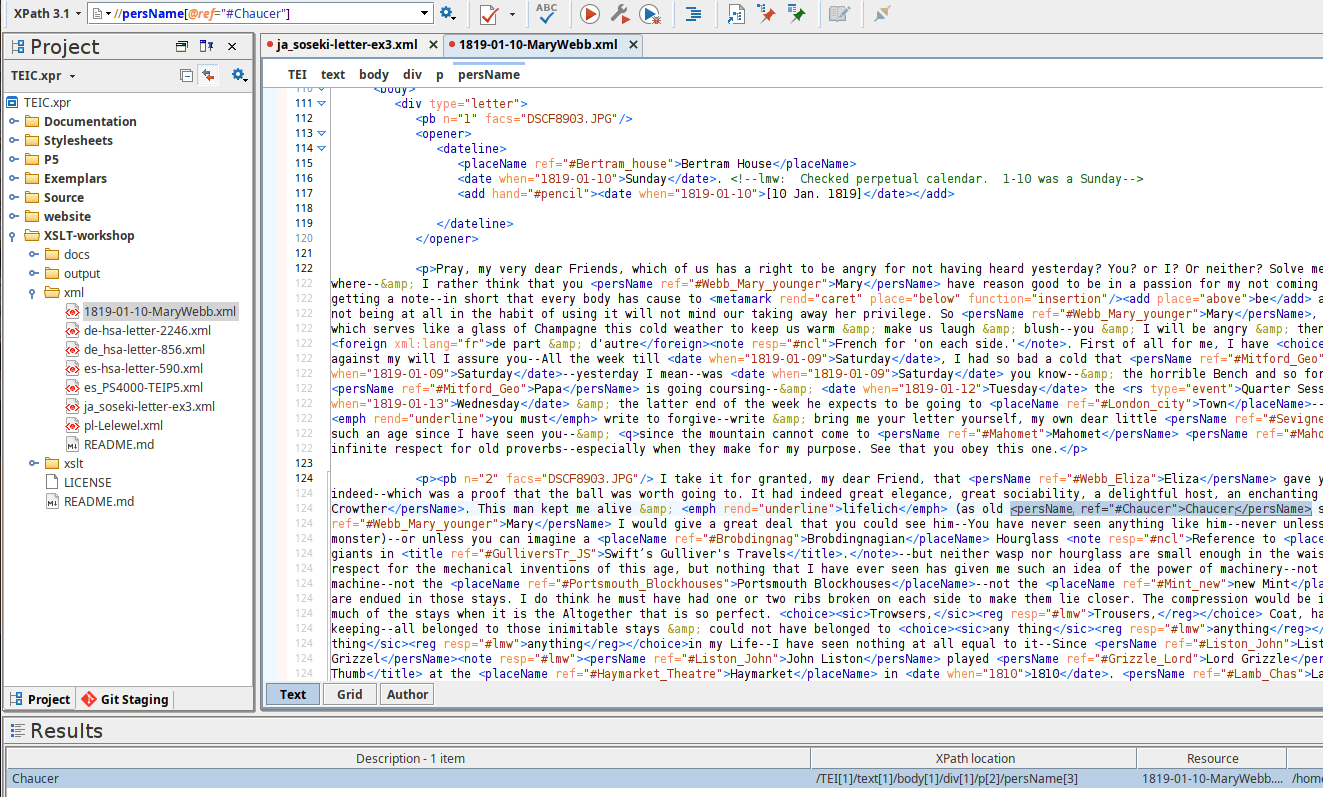Click the Validate document checkmark icon

489,14
